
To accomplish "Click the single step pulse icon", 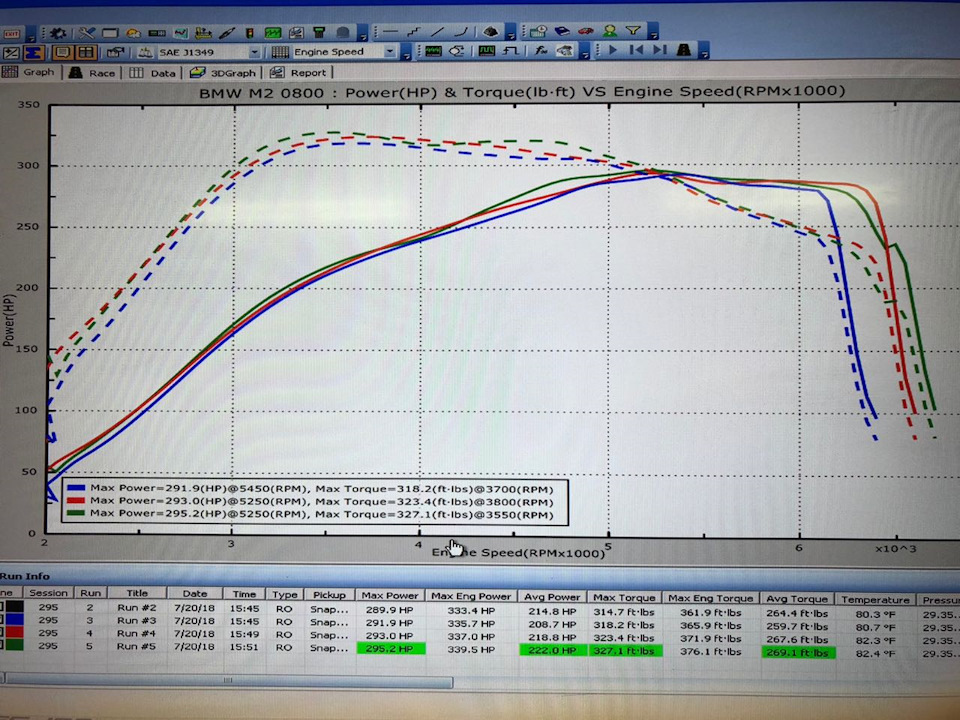I will click(511, 51).
